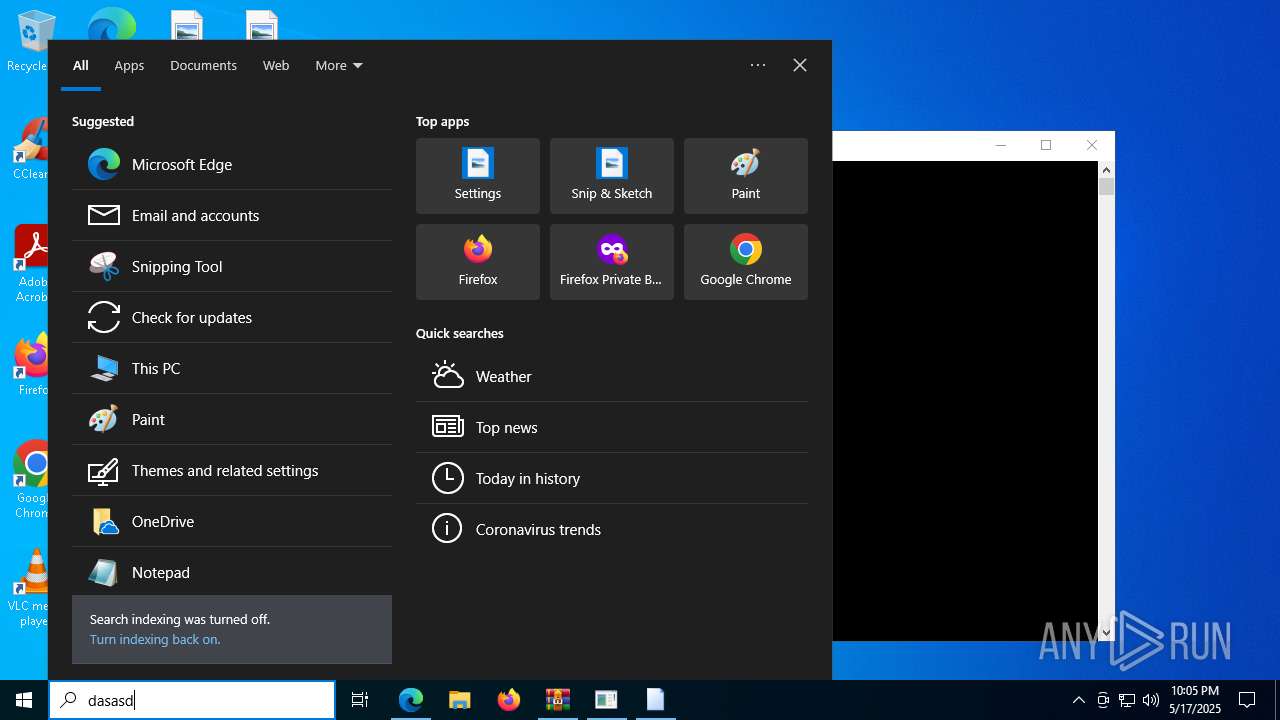Open search options ellipsis menu
This screenshot has height=720, width=1280.
[x=758, y=65]
